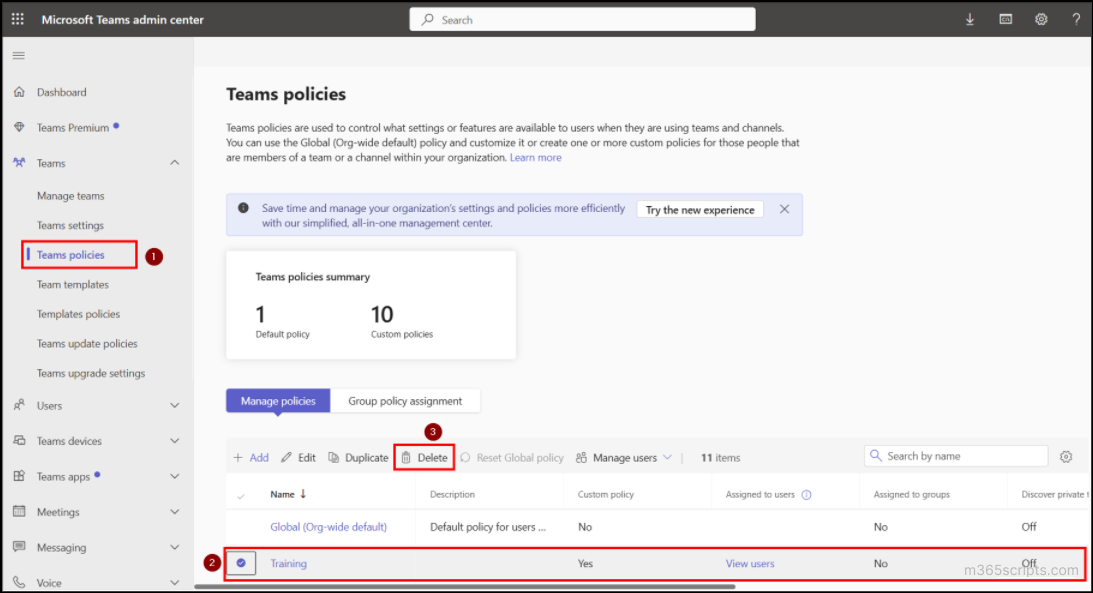Open Teams Premium in the sidebar
1093x593 pixels.
point(72,128)
